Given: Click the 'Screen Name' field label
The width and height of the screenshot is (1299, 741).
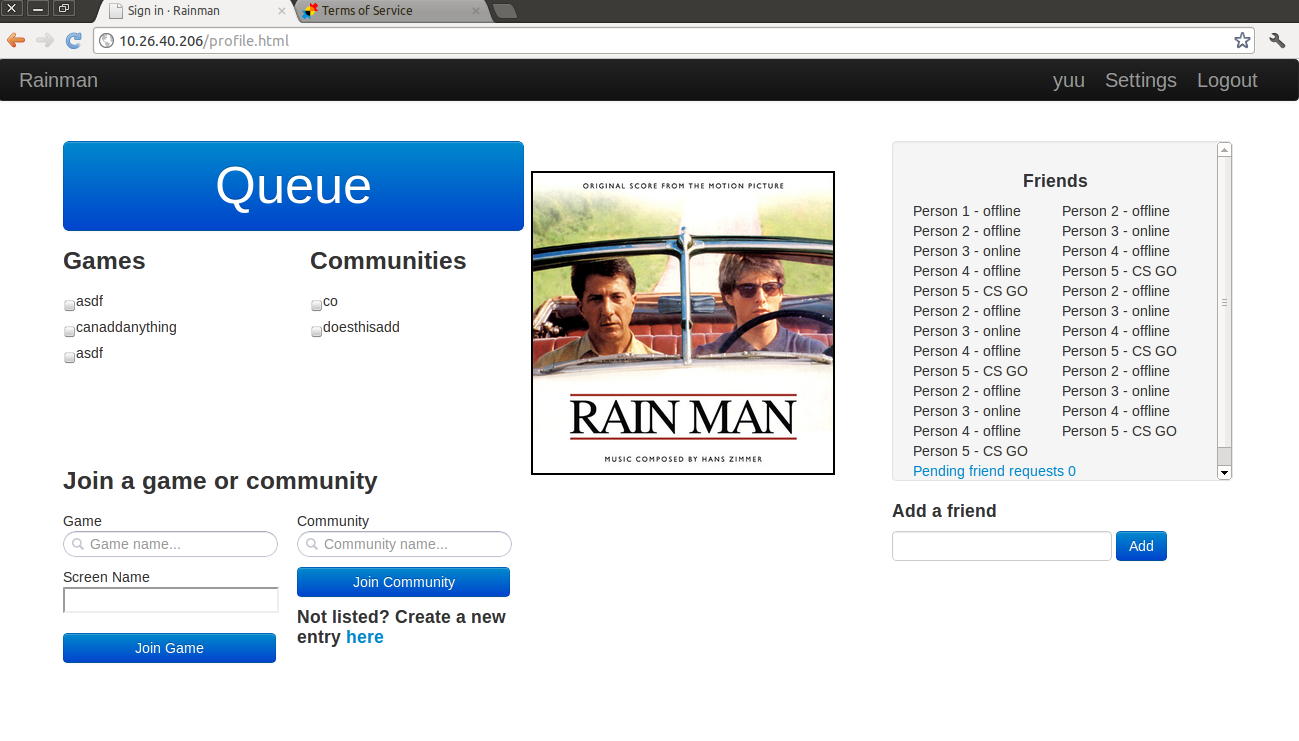Looking at the screenshot, I should [x=106, y=577].
